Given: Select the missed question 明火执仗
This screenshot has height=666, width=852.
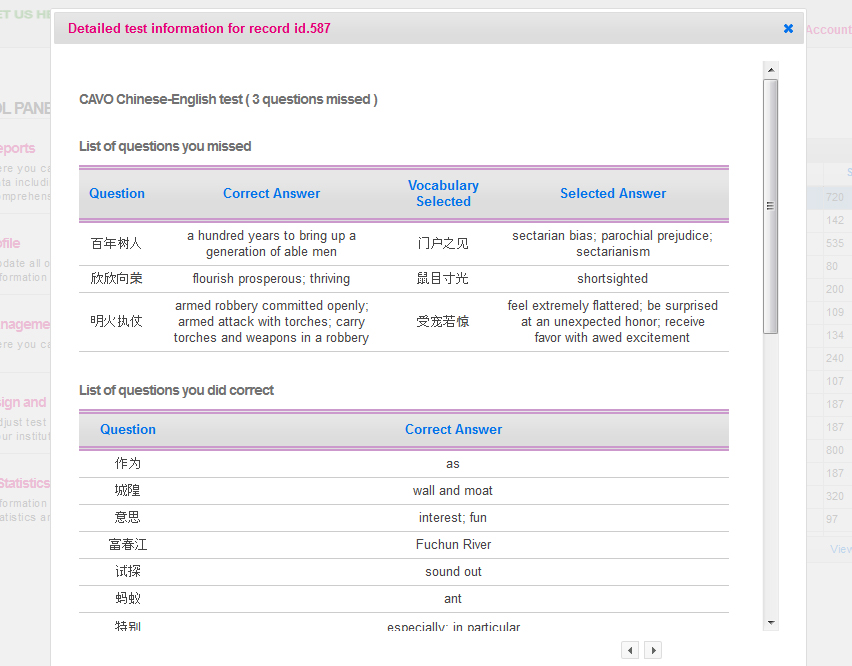Looking at the screenshot, I should coord(116,322).
